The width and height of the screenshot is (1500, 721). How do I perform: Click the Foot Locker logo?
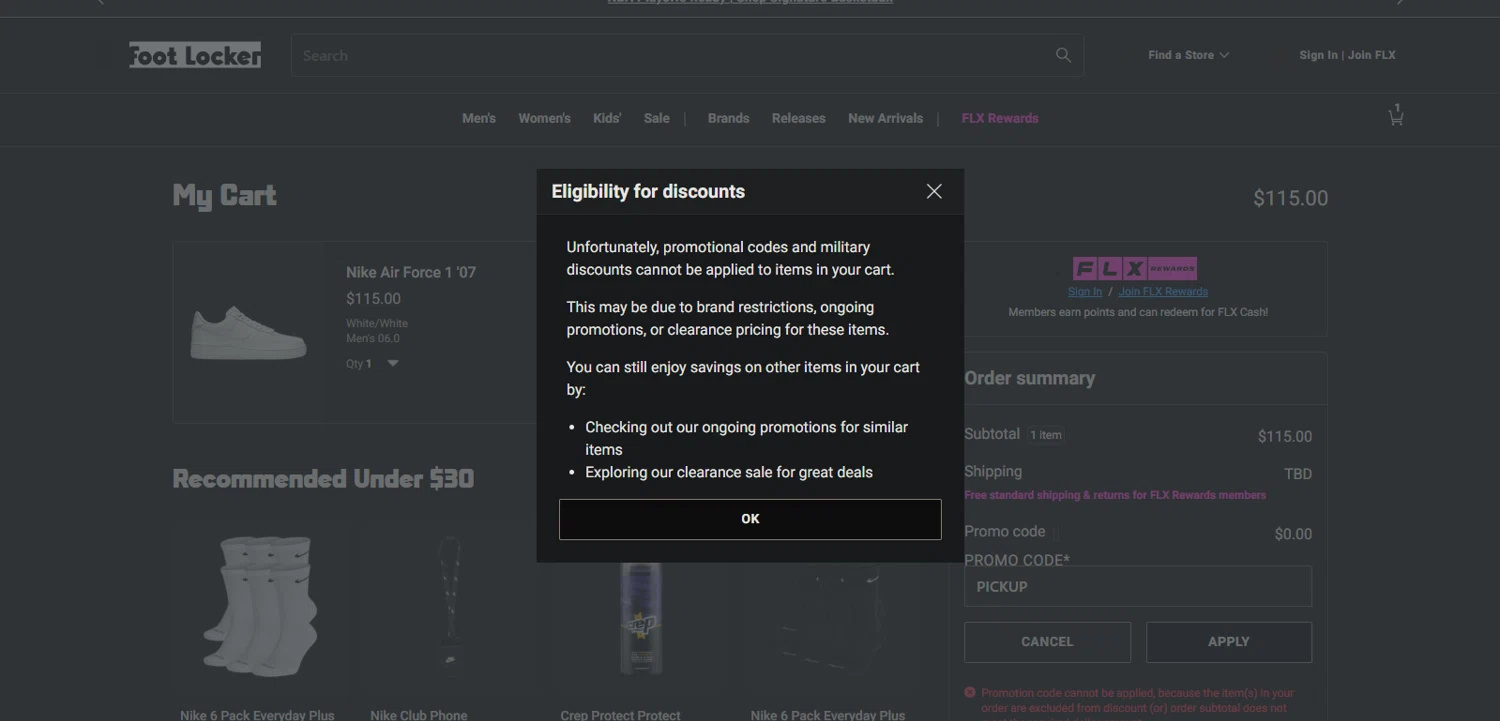(x=195, y=55)
